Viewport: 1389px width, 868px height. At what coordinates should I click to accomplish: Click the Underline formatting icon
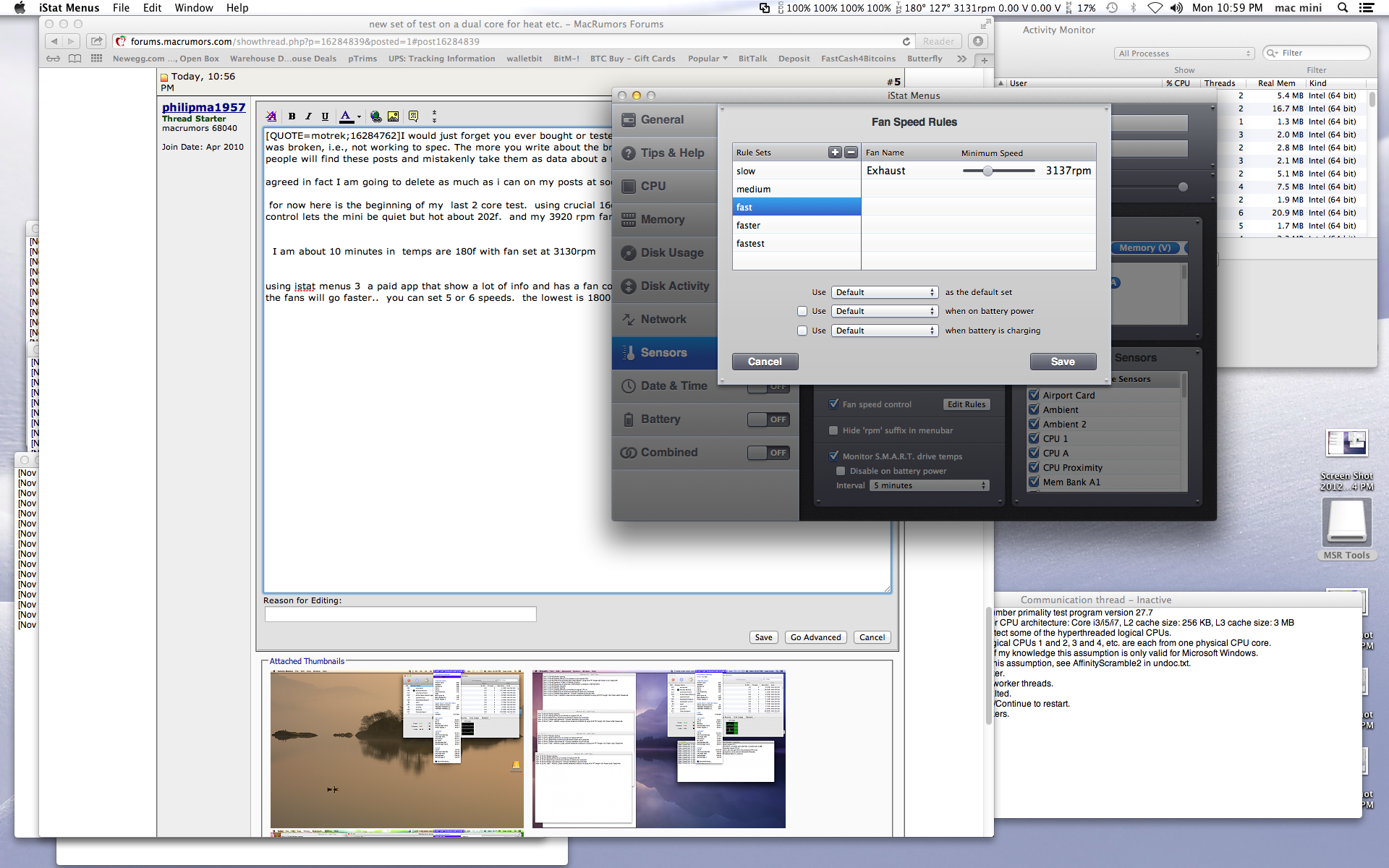pos(325,116)
